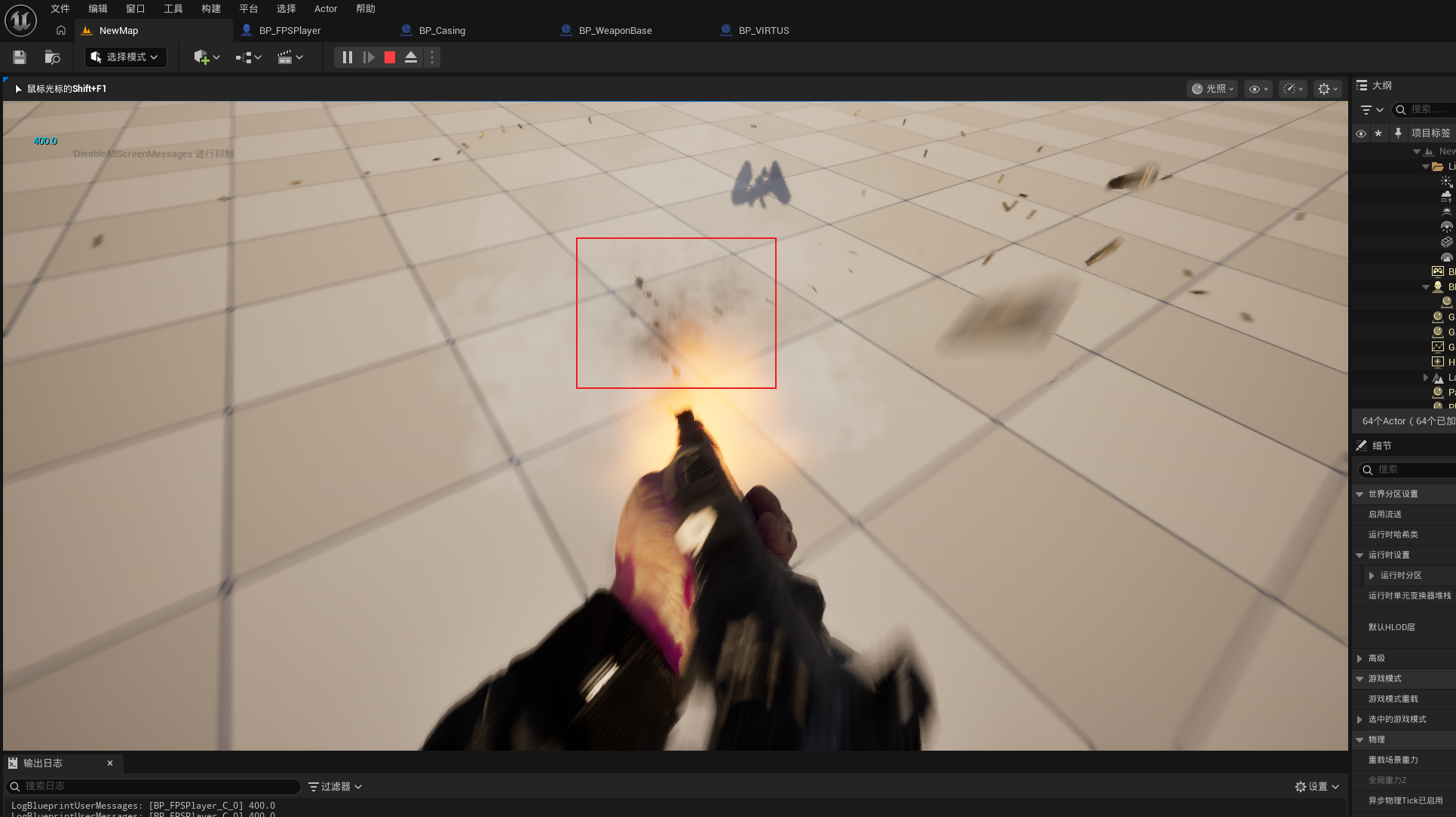Click the chart-line actor icon in the outliner
This screenshot has height=817, width=1456.
tap(1438, 347)
